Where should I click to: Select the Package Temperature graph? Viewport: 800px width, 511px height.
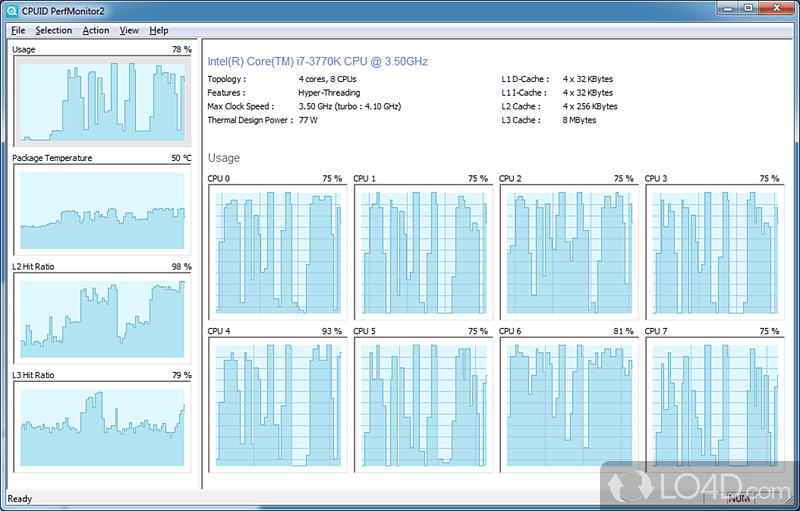click(102, 210)
